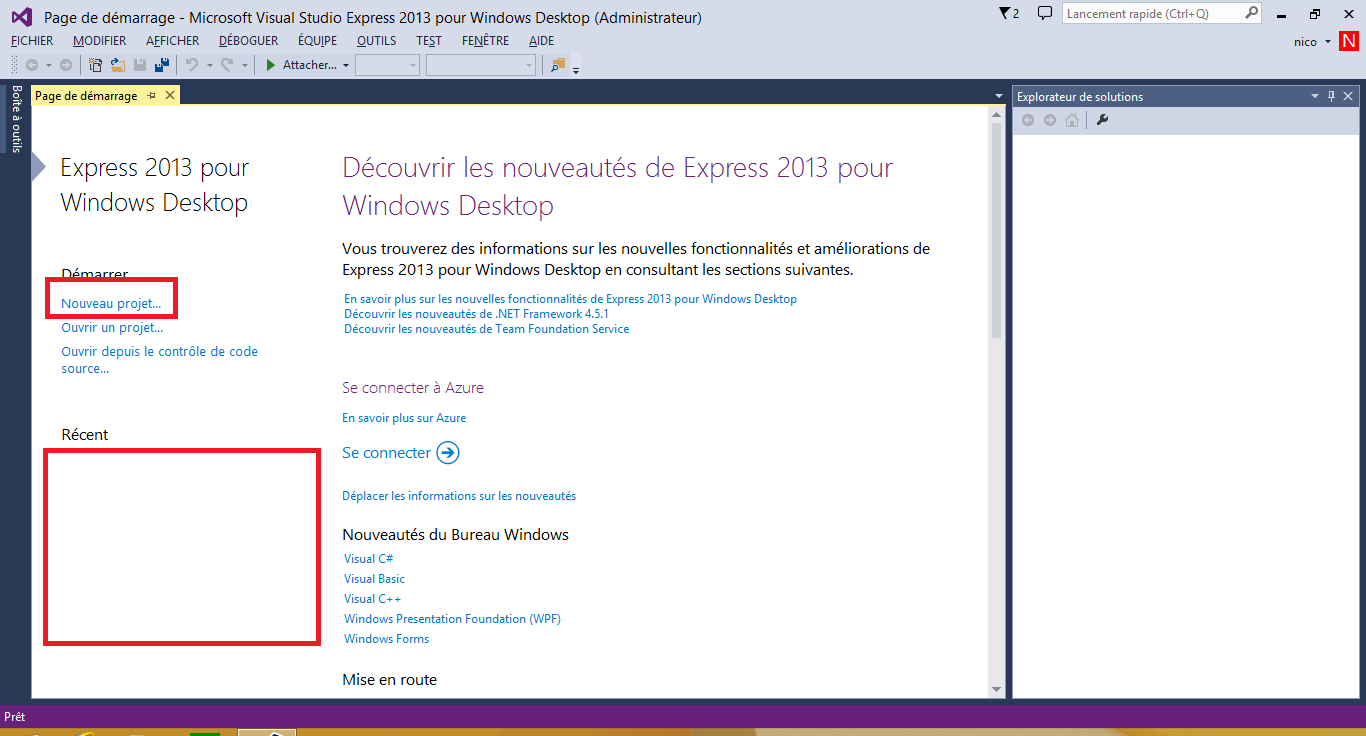The width and height of the screenshot is (1366, 736).
Task: Click Solution Explorer forward arrow icon
Action: (x=1049, y=120)
